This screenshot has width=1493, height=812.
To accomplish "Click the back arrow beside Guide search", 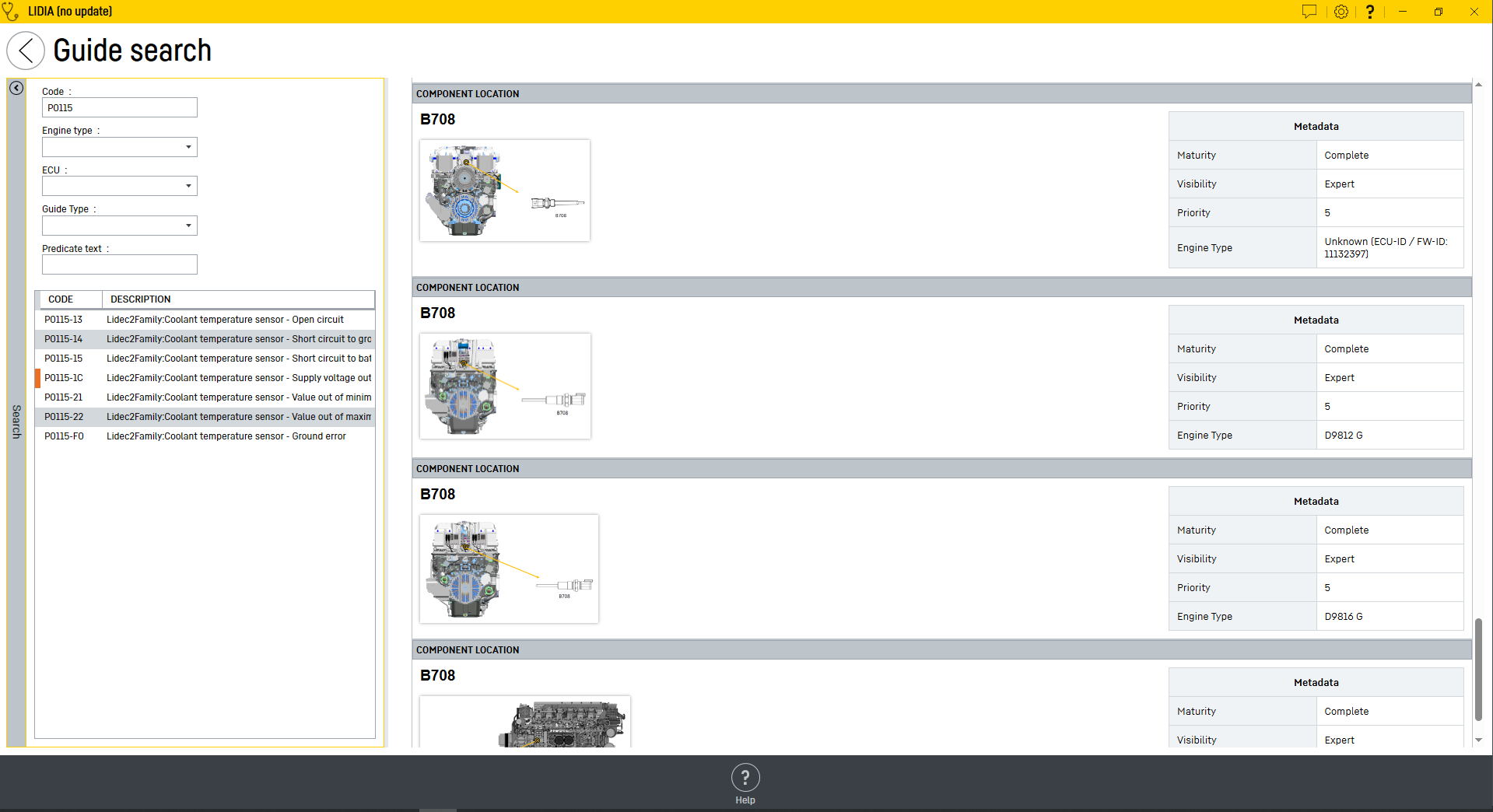I will (26, 51).
